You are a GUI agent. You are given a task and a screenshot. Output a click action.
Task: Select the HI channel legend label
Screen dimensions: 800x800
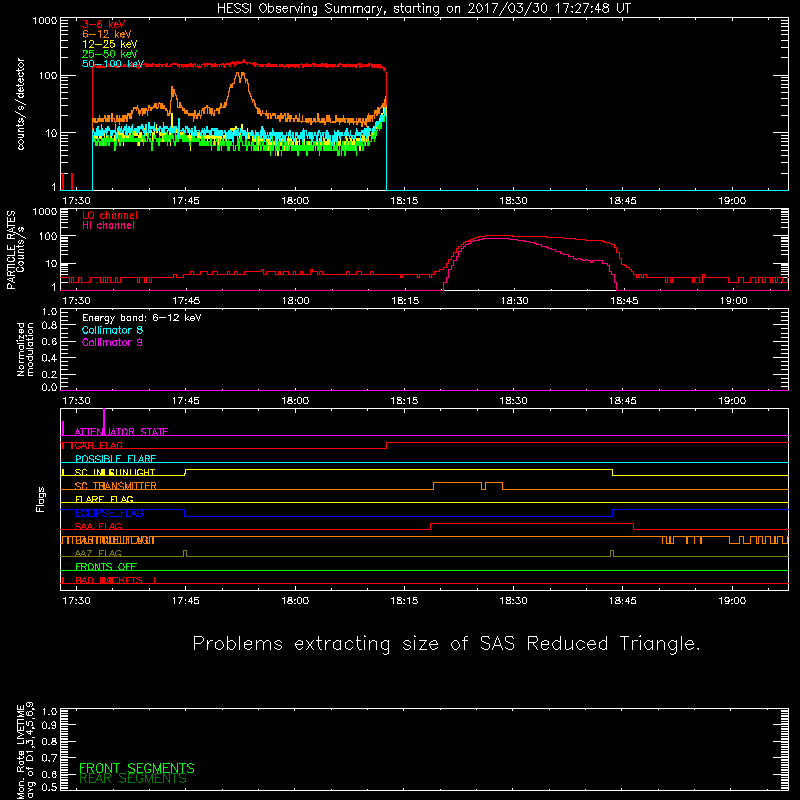(x=108, y=226)
